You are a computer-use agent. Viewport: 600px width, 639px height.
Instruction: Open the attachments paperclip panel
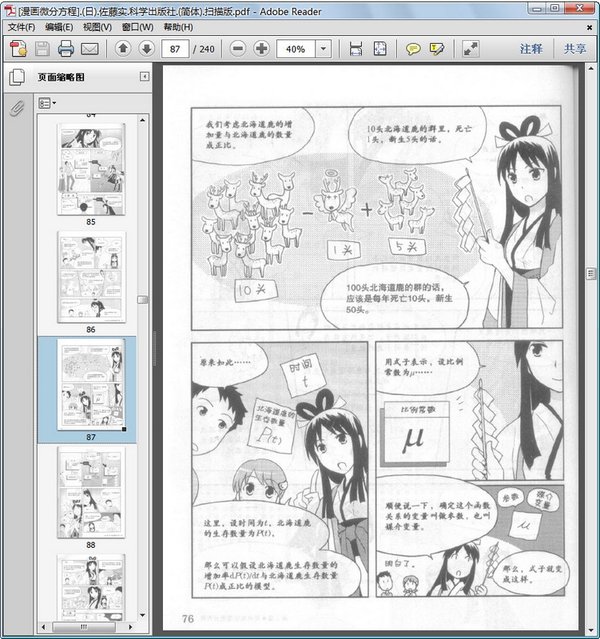click(17, 108)
